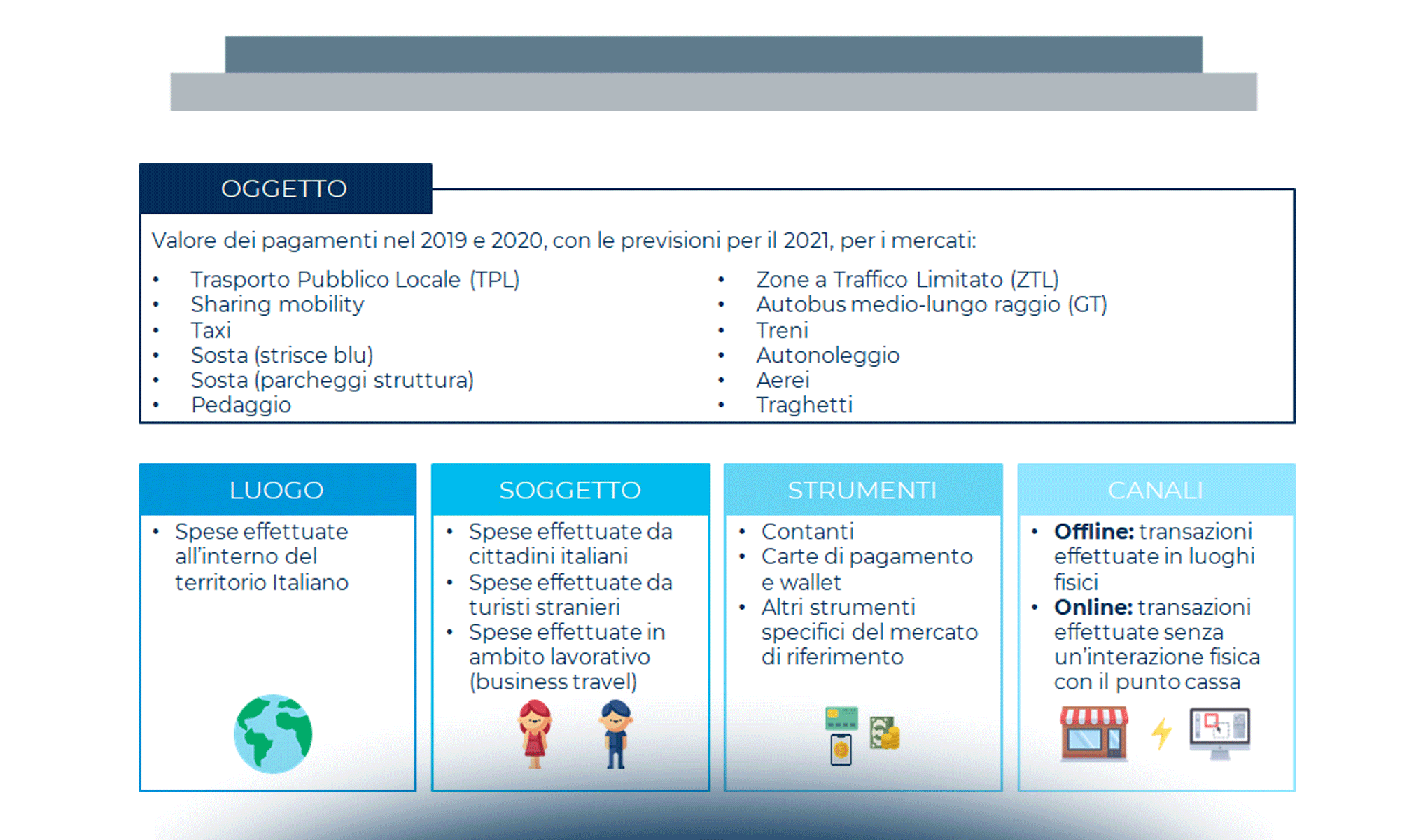The image size is (1428, 840).
Task: Click the smartphone wallet icon
Action: click(841, 750)
